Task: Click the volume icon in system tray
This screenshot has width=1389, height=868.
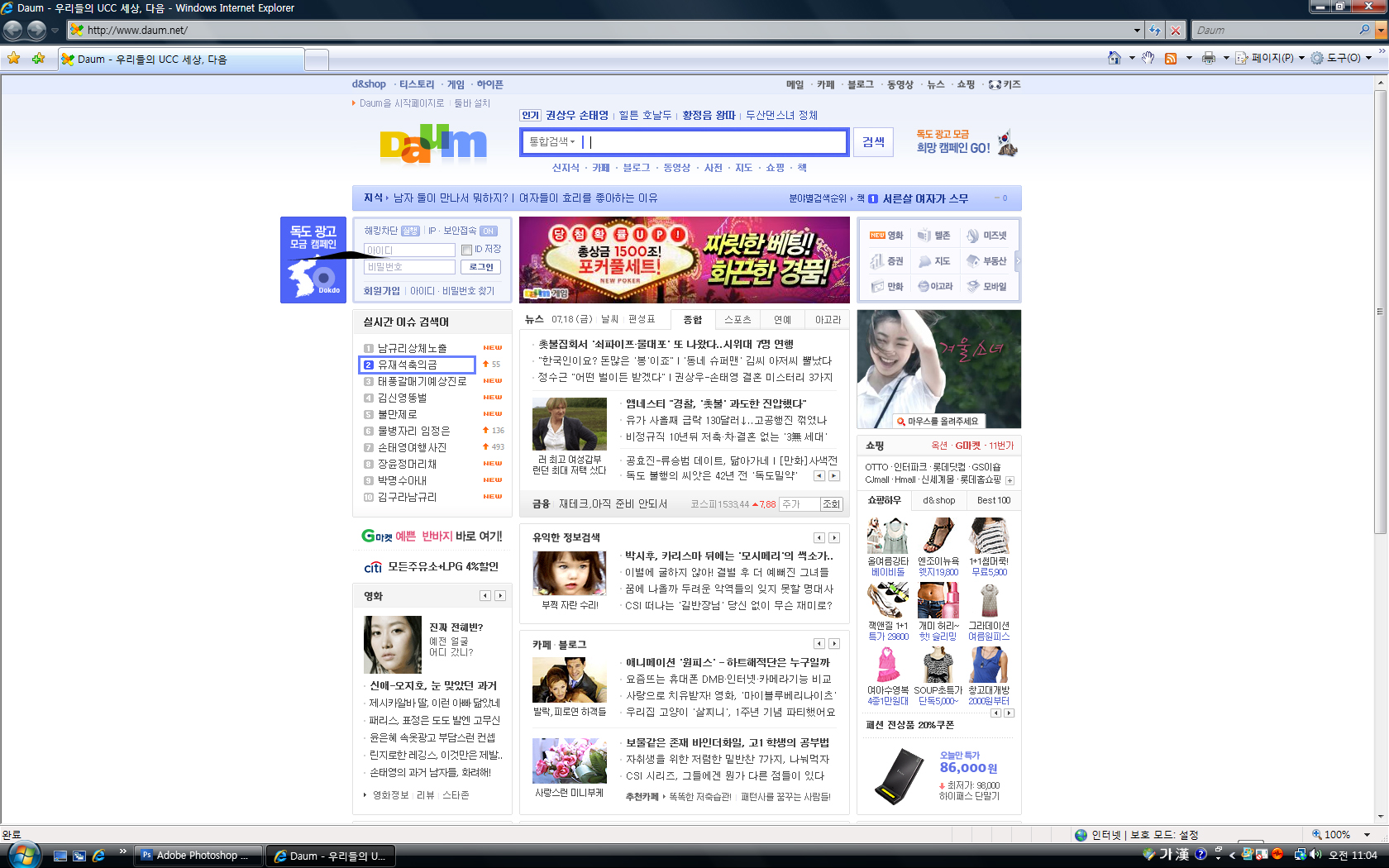Action: click(x=1315, y=855)
